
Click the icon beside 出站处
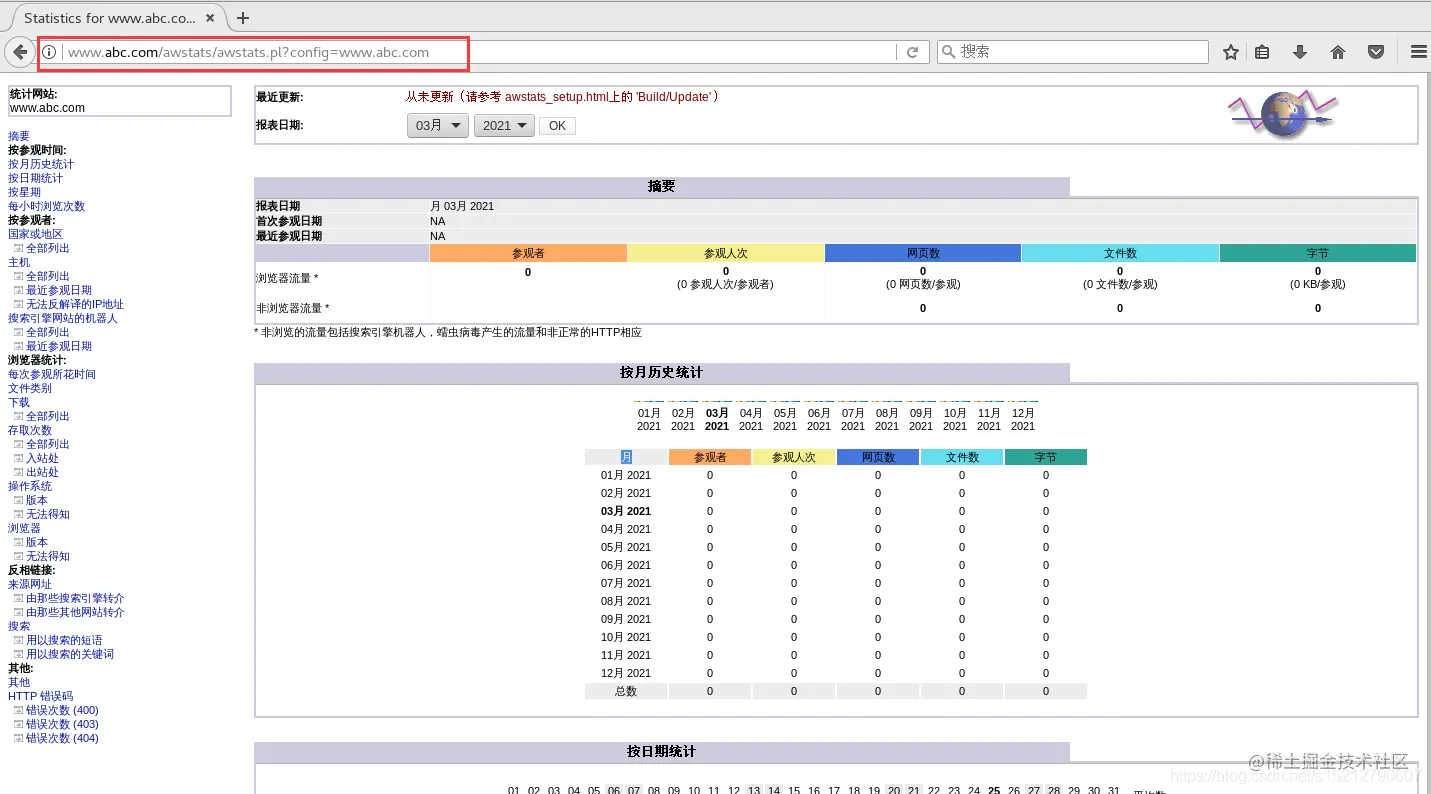tap(18, 472)
